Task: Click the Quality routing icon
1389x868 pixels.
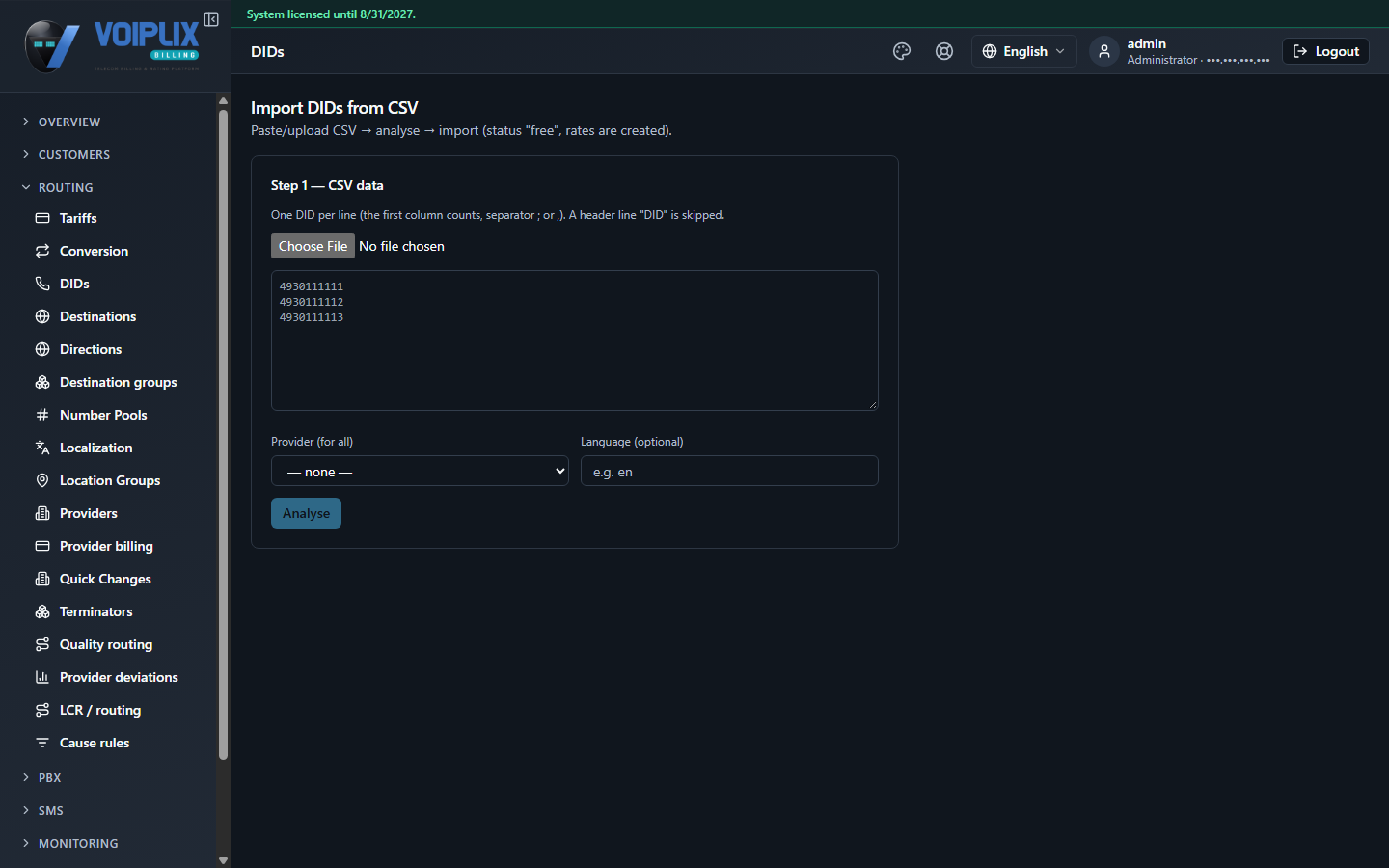Action: (x=42, y=644)
